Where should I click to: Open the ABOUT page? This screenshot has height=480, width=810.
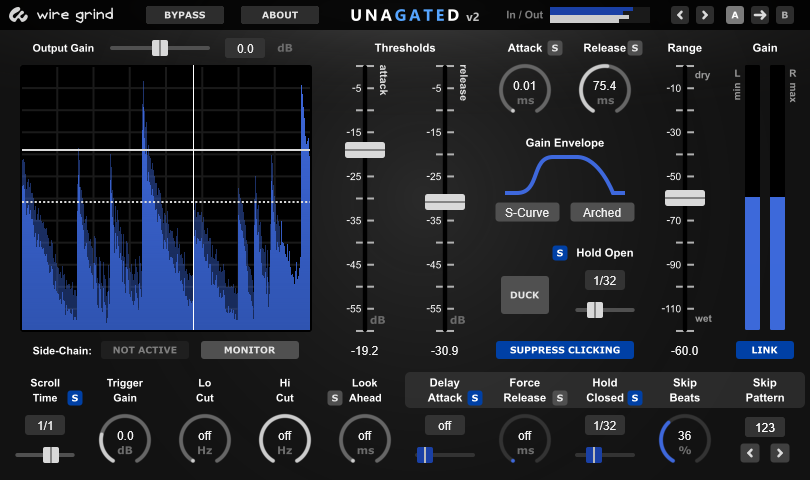(280, 15)
